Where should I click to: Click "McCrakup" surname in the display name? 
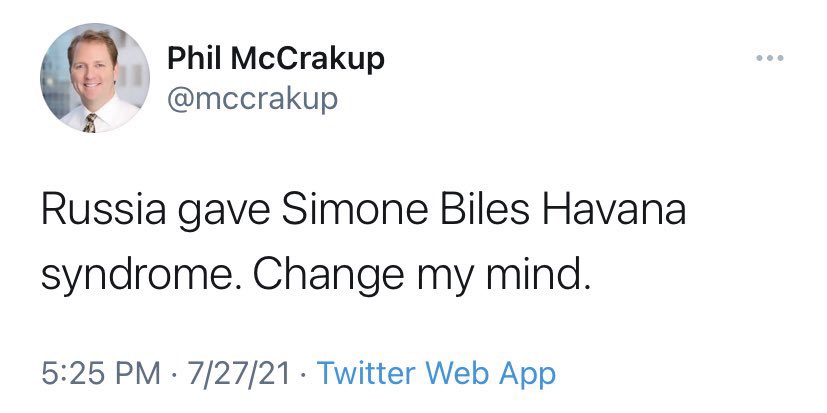pyautogui.click(x=307, y=60)
